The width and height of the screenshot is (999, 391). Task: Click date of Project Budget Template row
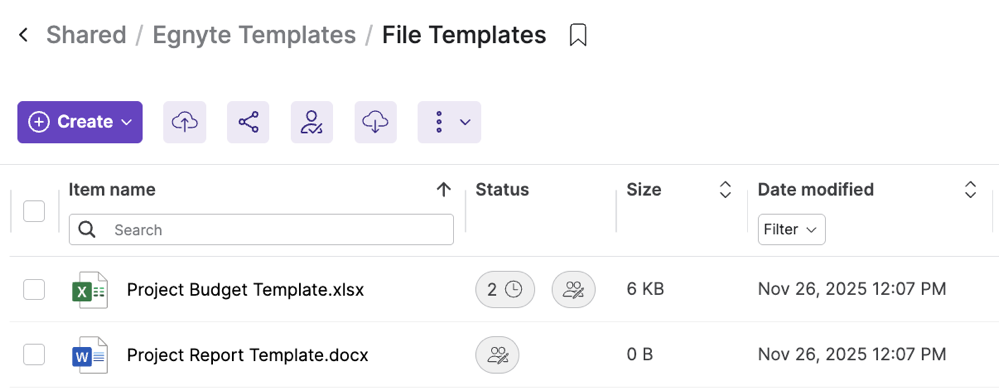pyautogui.click(x=852, y=290)
